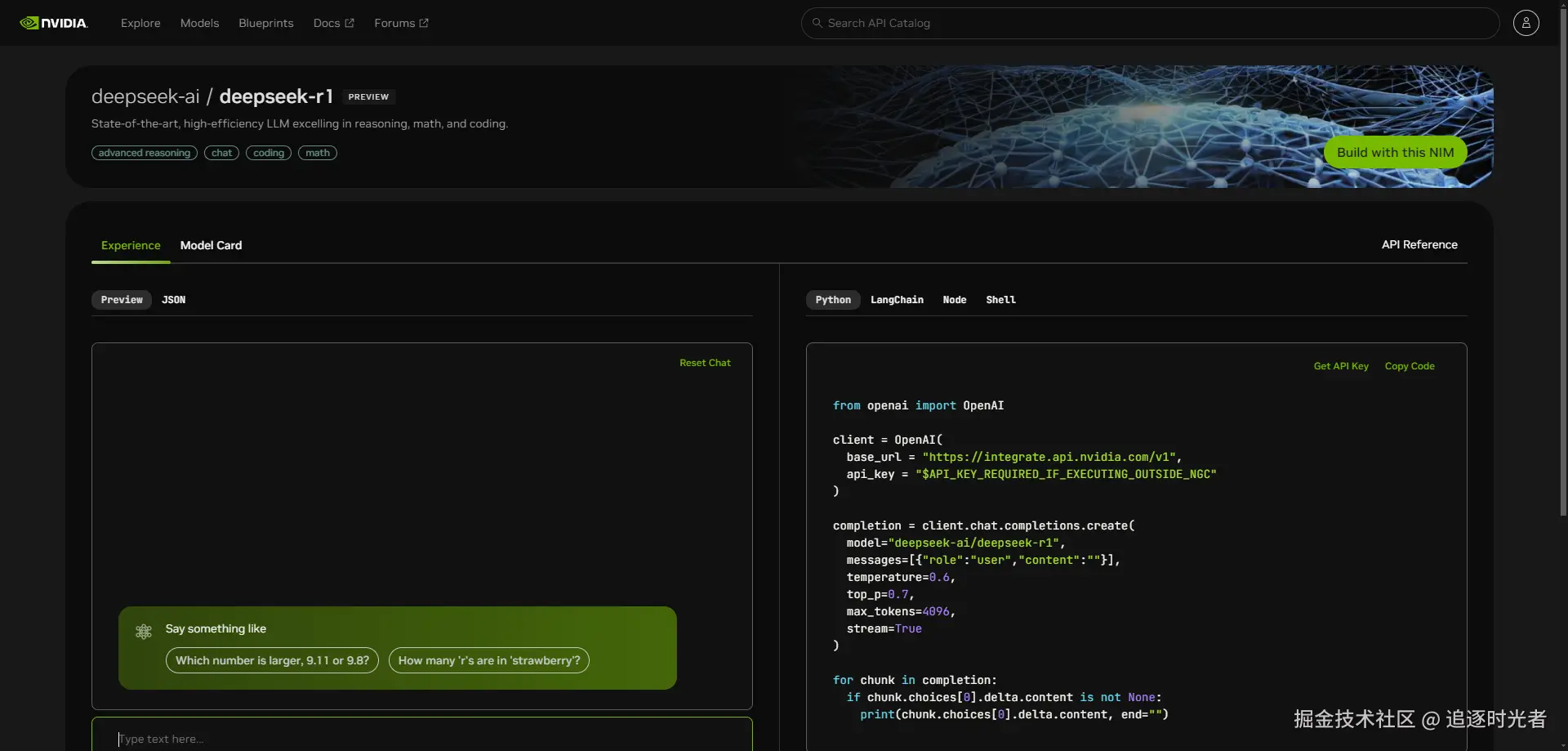This screenshot has height=751, width=1568.
Task: Choose the 'Which number is larger' prompt
Action: pos(272,660)
